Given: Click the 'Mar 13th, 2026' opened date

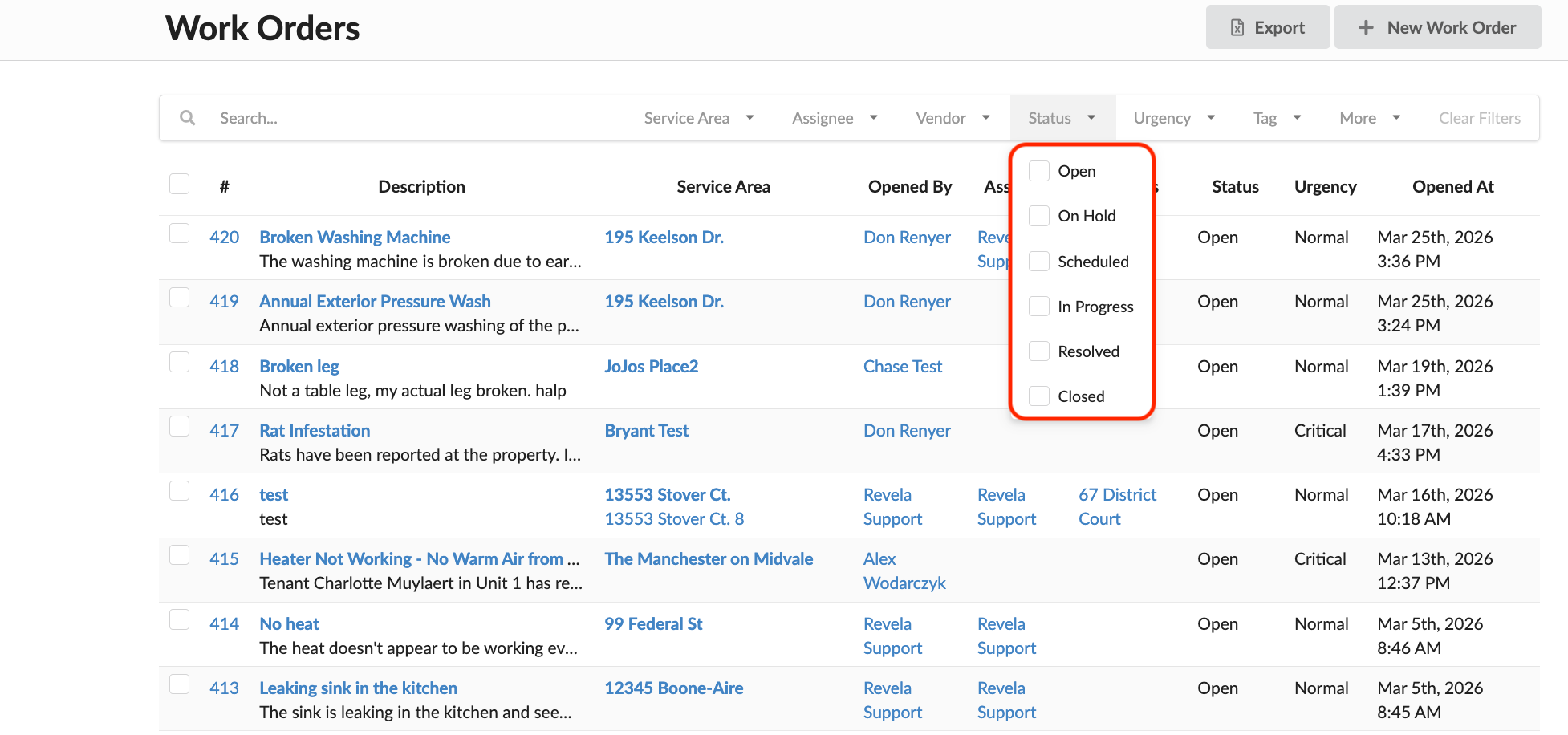Looking at the screenshot, I should pyautogui.click(x=1435, y=559).
